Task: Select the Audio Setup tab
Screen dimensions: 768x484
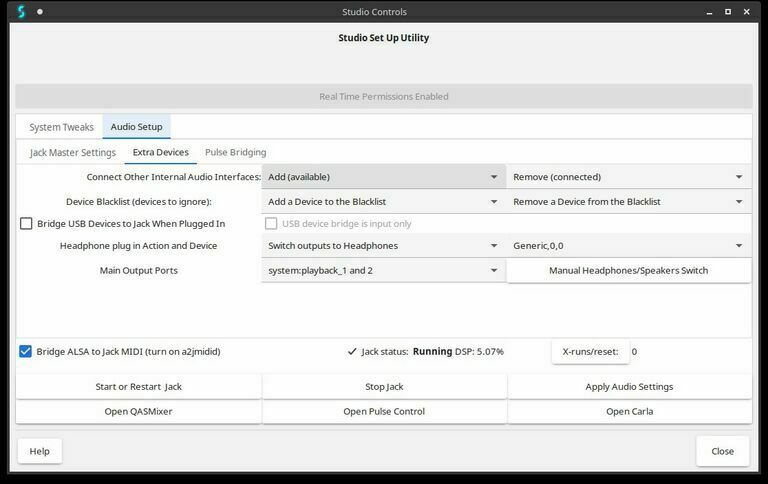Action: [x=136, y=127]
